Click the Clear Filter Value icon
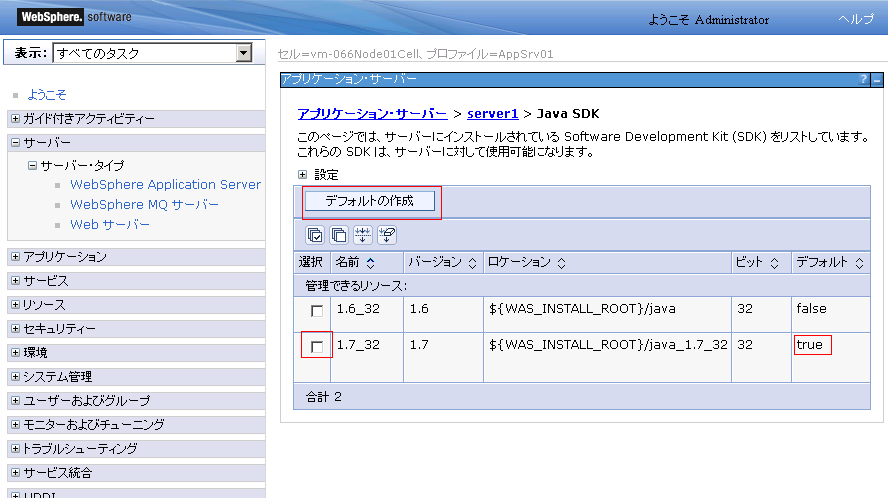 point(387,235)
